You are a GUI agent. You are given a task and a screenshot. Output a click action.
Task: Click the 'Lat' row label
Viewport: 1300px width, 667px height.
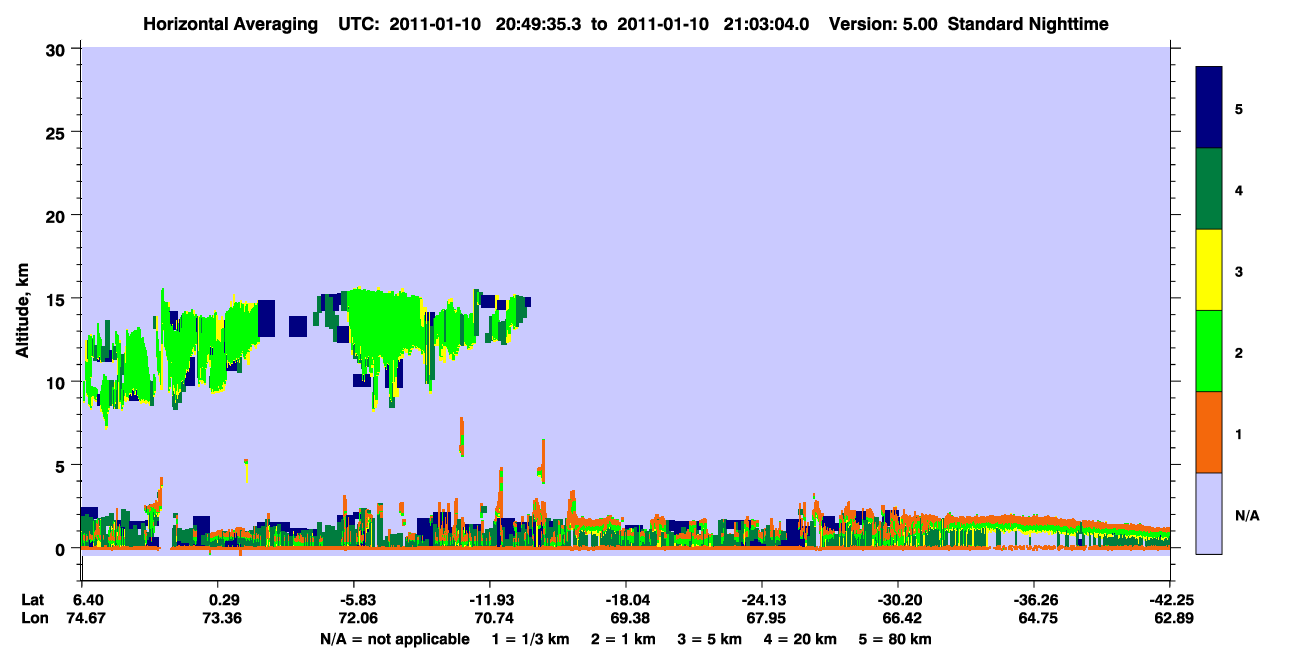[32, 600]
